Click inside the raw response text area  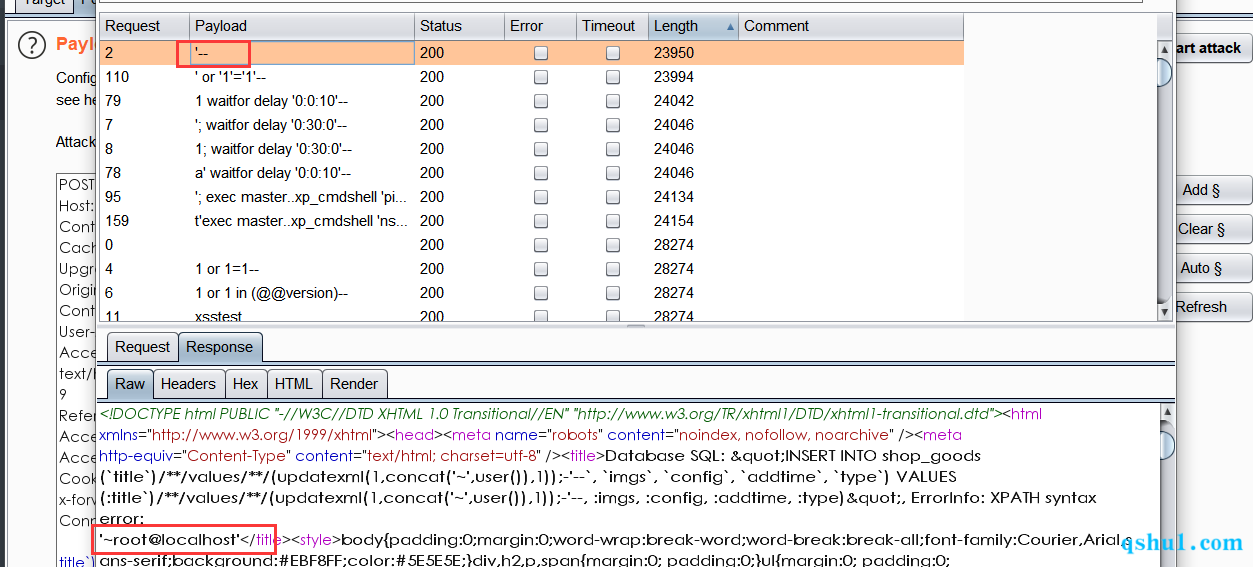627,486
